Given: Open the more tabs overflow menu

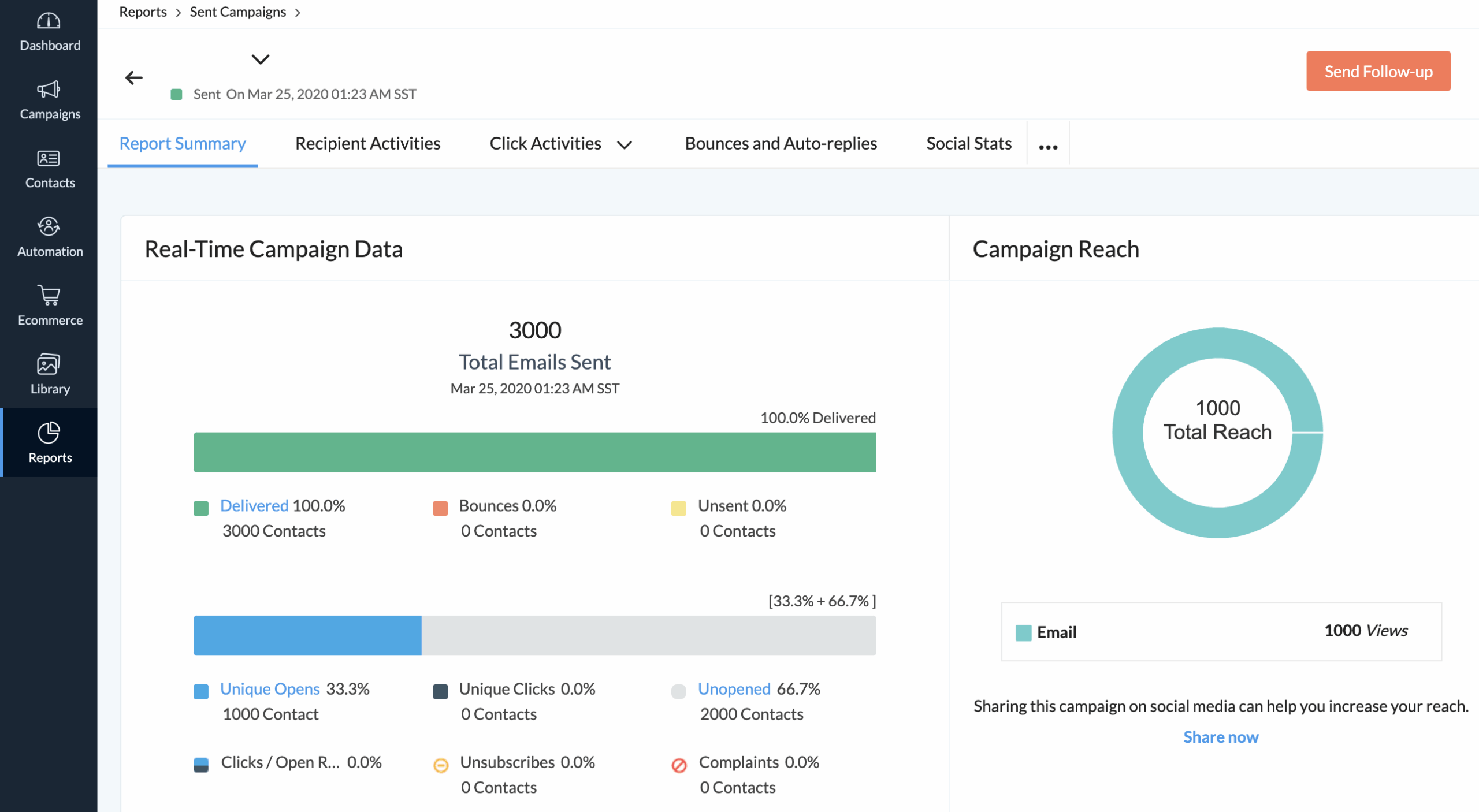Looking at the screenshot, I should pyautogui.click(x=1047, y=146).
